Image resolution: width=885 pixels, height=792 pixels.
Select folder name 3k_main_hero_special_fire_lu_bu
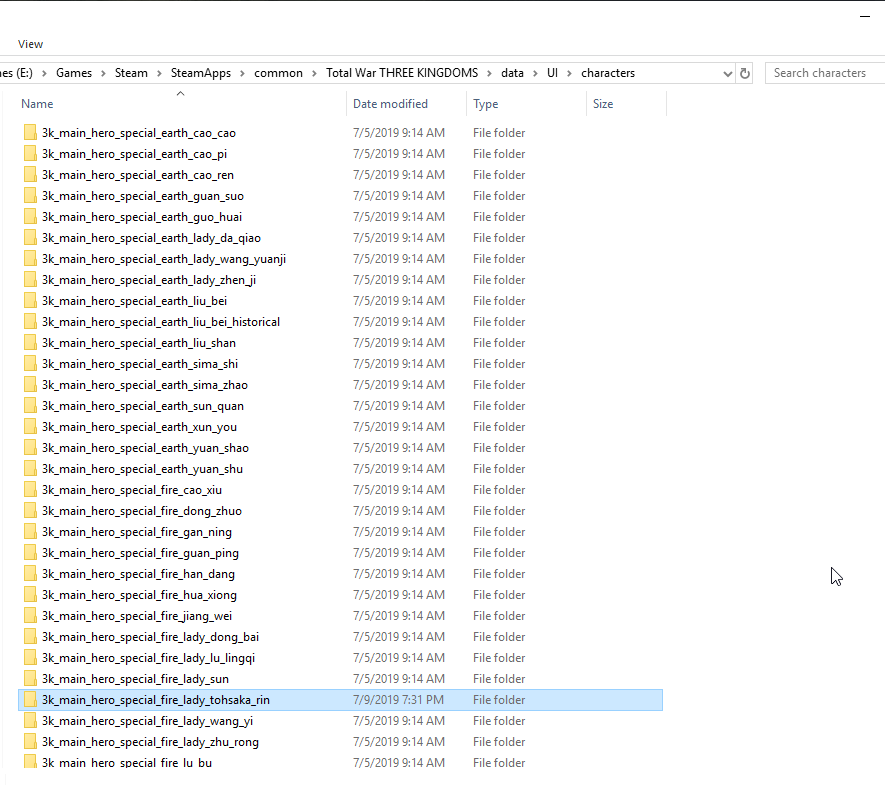pos(127,763)
